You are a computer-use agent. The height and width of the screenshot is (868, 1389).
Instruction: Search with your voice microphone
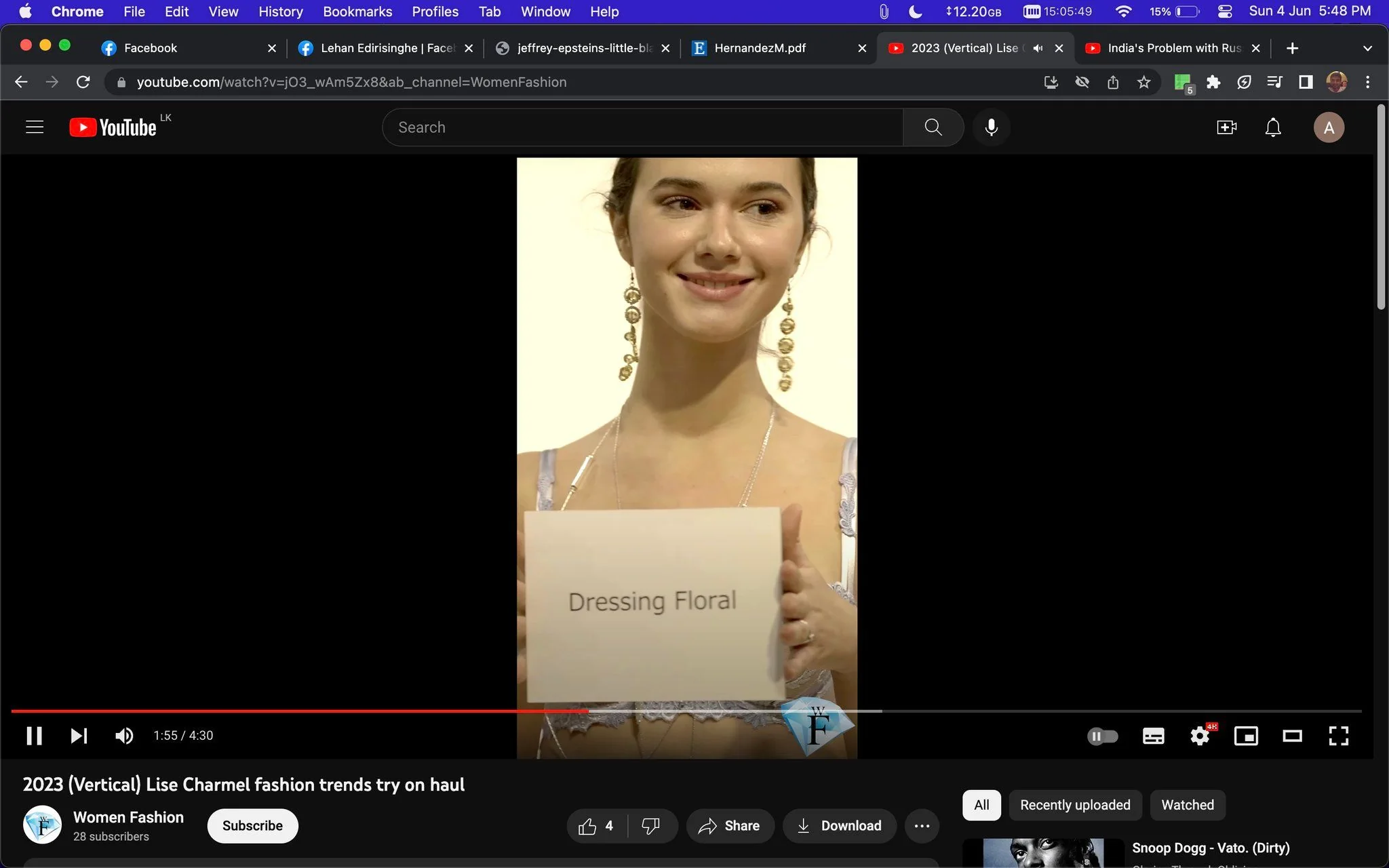coord(991,127)
